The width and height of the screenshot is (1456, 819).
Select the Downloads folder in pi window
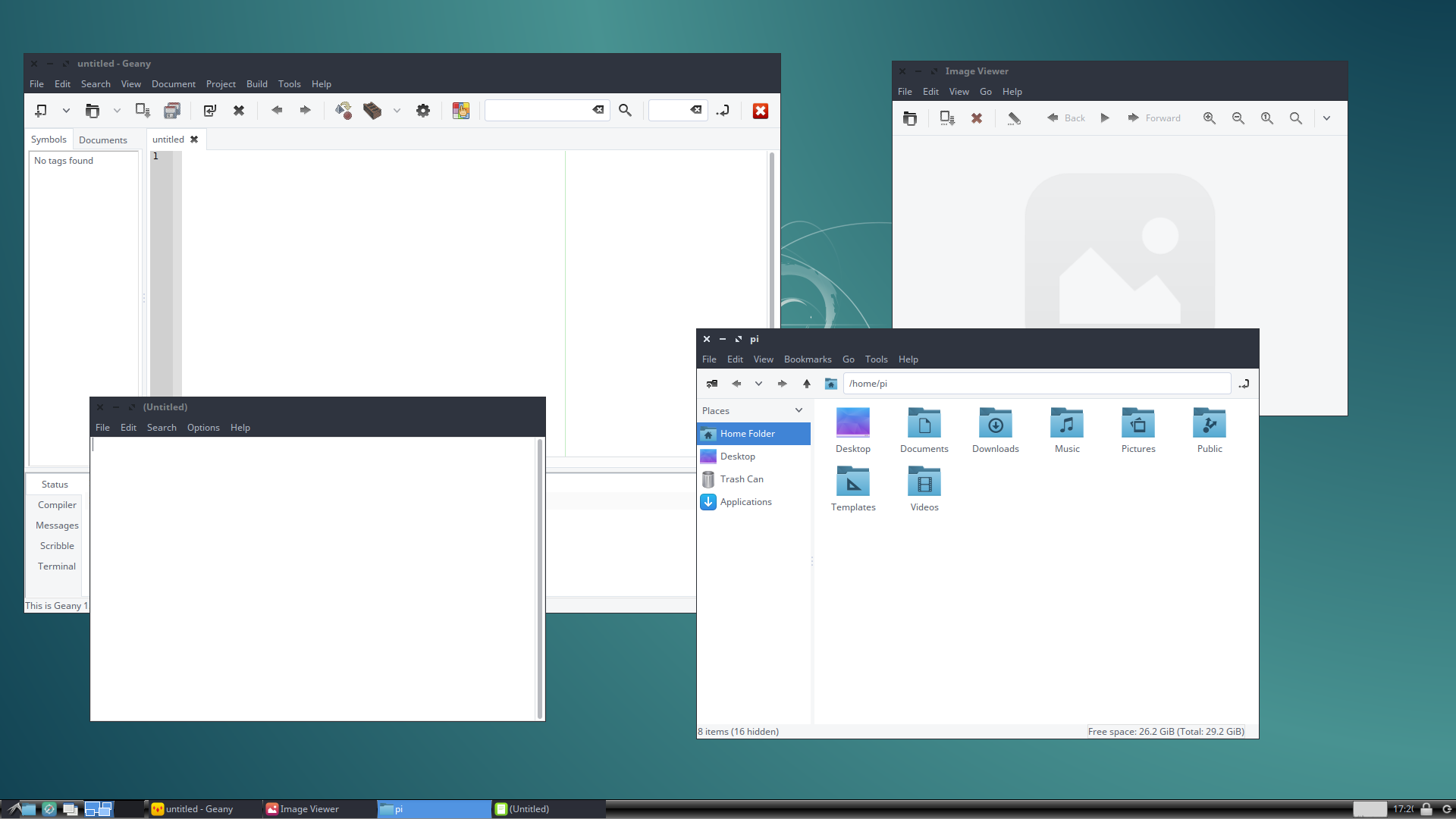(x=996, y=431)
